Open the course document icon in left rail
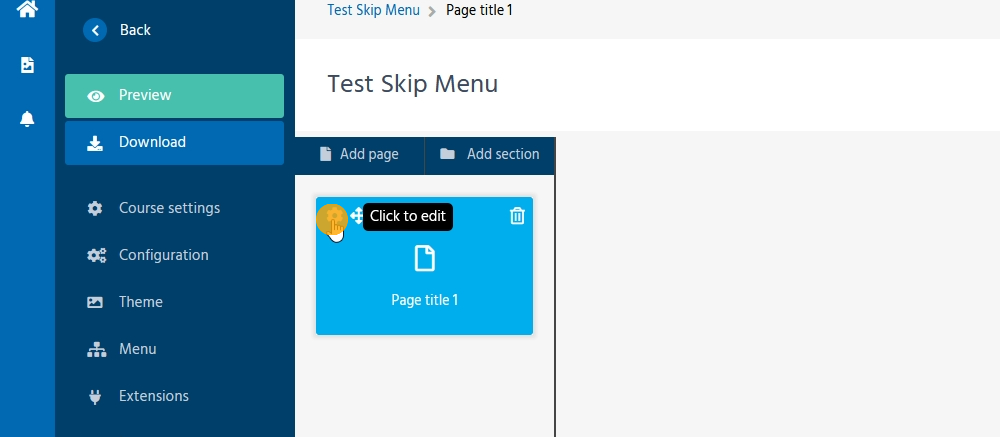 (27, 65)
